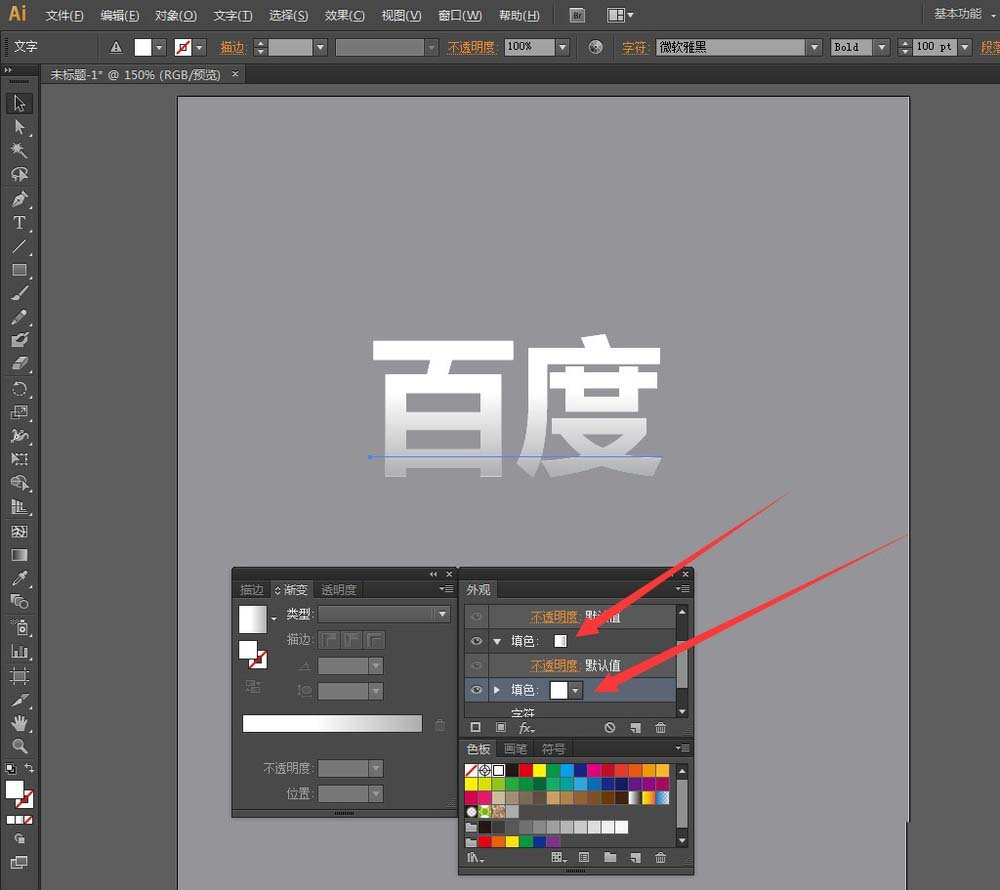Open the Bold font style dropdown
Image resolution: width=1000 pixels, height=890 pixels.
(881, 47)
